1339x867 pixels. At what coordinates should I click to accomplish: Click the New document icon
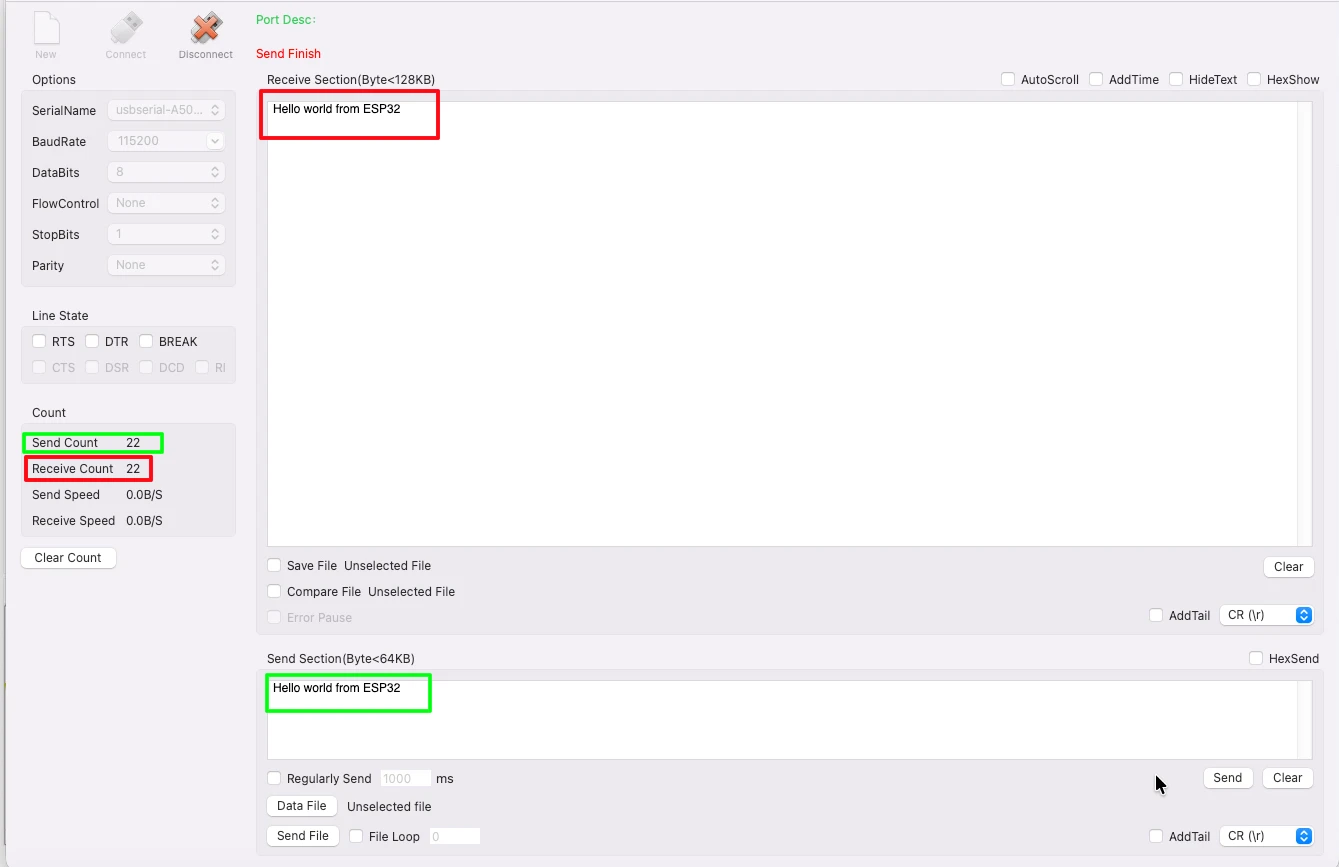tap(46, 29)
